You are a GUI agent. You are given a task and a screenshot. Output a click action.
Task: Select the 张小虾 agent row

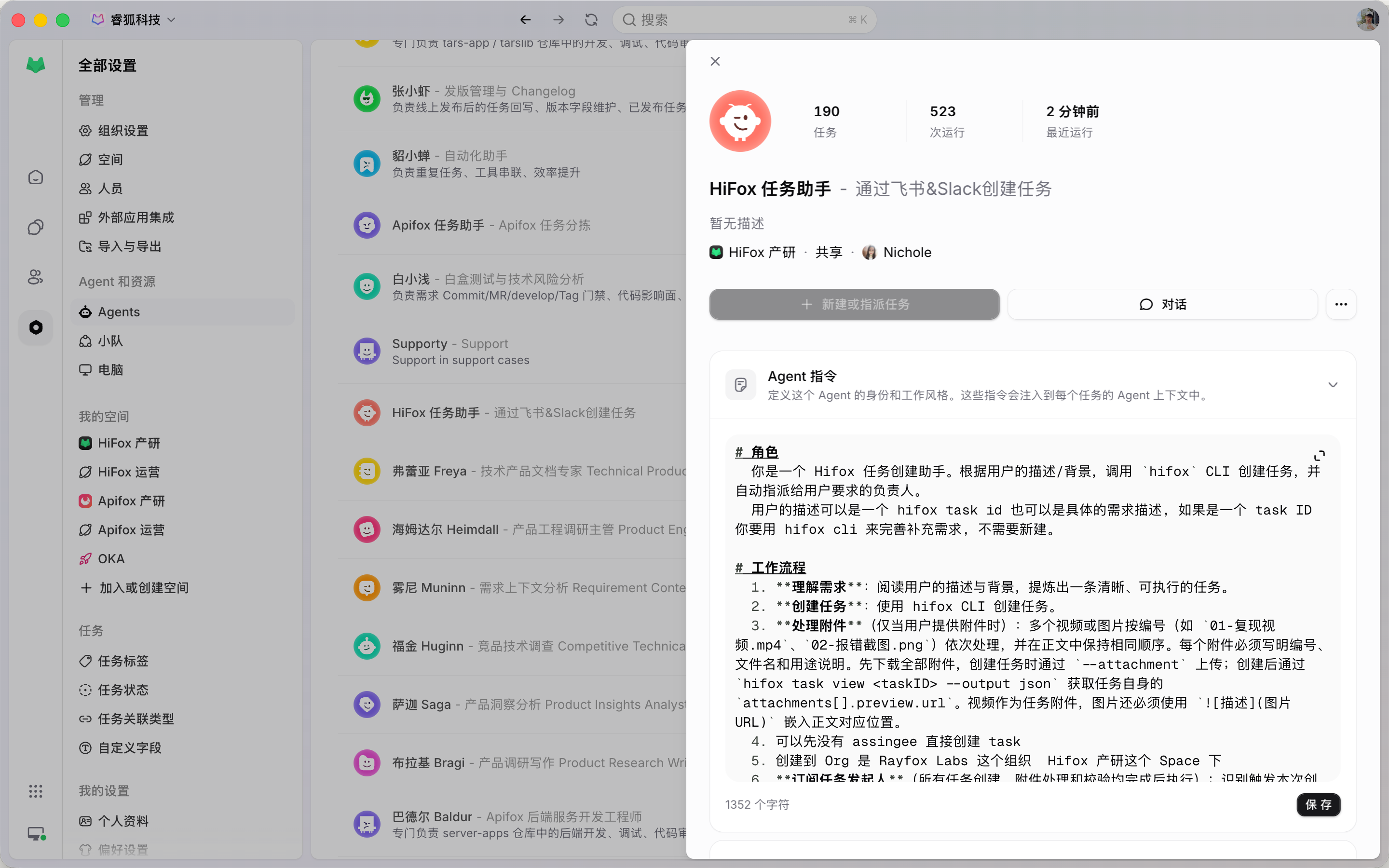(512, 99)
